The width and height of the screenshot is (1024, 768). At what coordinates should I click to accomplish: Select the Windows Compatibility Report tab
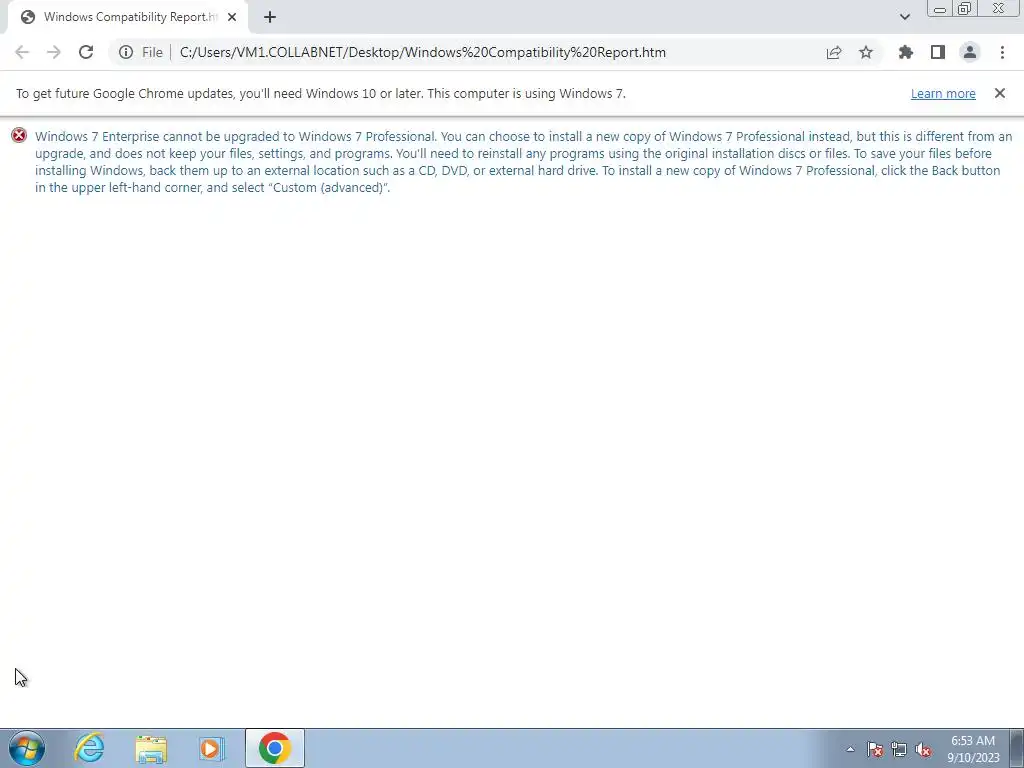[x=127, y=17]
